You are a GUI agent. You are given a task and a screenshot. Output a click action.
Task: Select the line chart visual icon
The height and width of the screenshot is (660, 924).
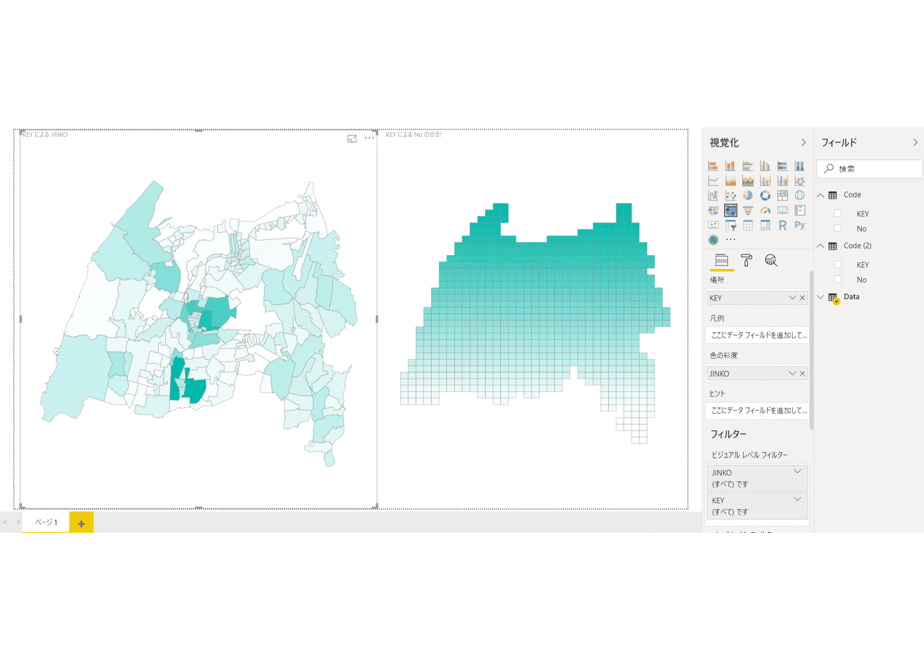713,181
